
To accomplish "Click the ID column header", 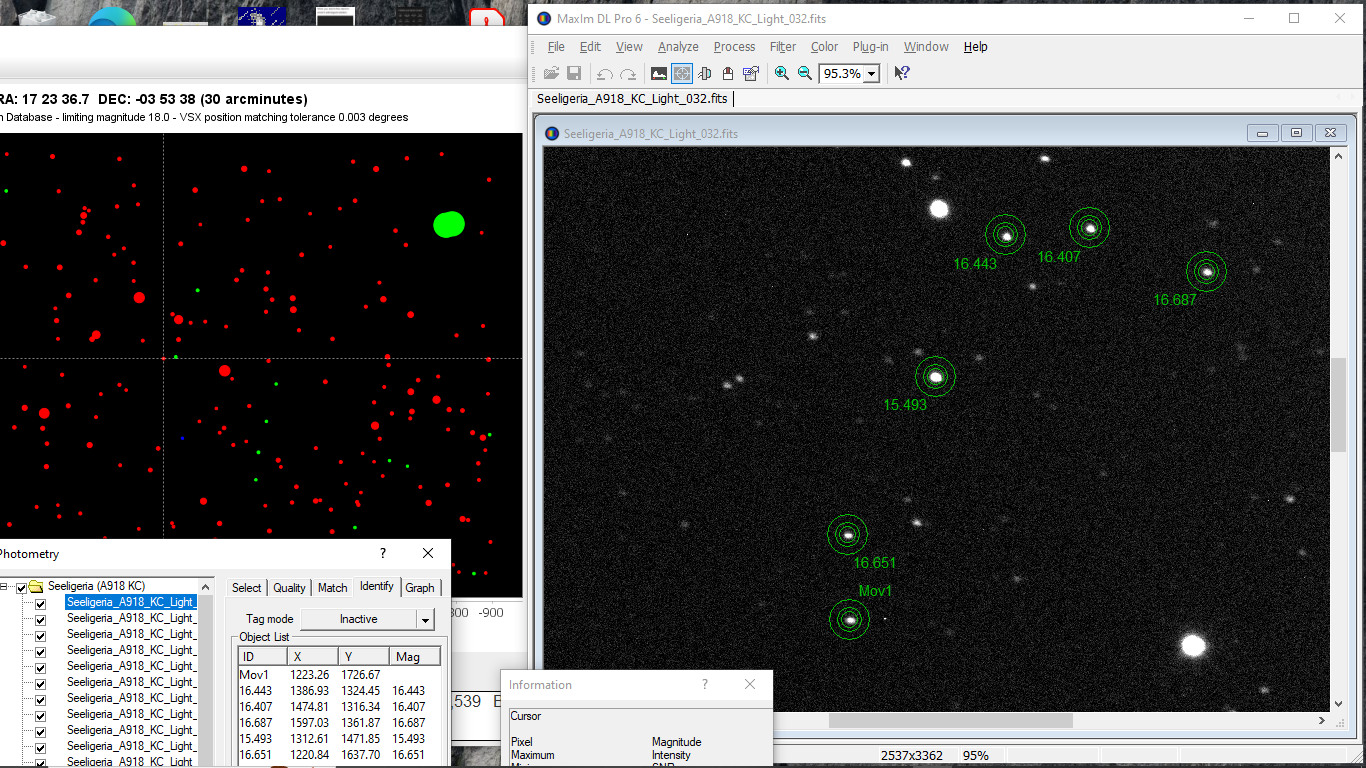I will tap(263, 657).
